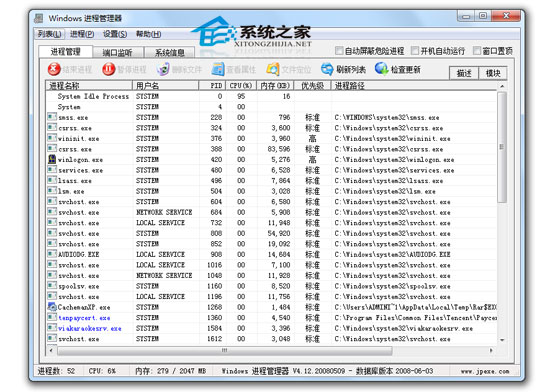Viewport: 550px width, 392px height.
Task: Check the 窗口置顶 (always on top) box
Action: click(x=477, y=51)
